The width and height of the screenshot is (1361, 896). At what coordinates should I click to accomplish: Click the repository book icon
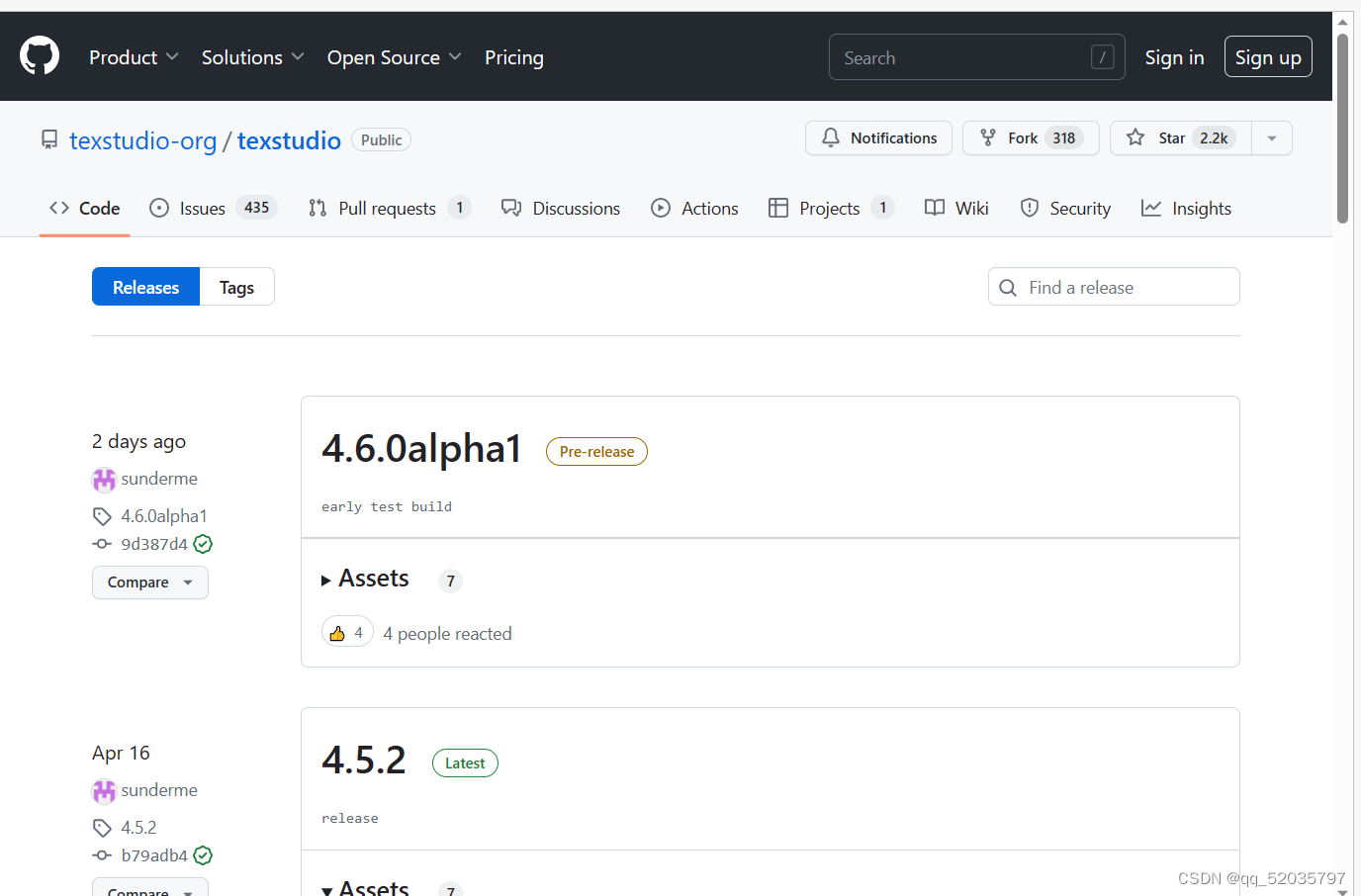49,139
